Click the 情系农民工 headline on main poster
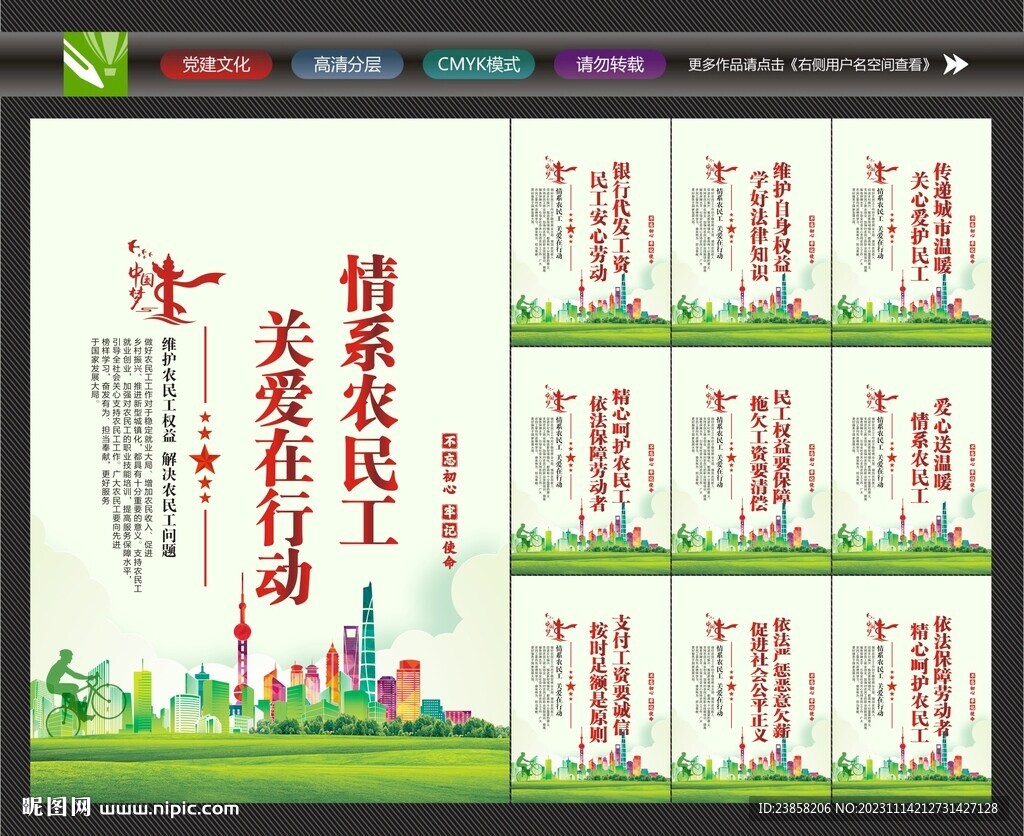This screenshot has height=836, width=1024. [368, 399]
